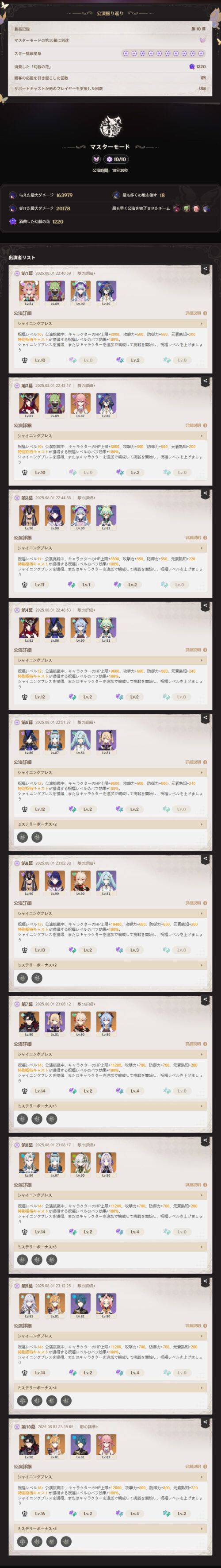Open 詳細説明 link in 第4幕
Image resolution: width=221 pixels, height=1568 pixels.
193,650
